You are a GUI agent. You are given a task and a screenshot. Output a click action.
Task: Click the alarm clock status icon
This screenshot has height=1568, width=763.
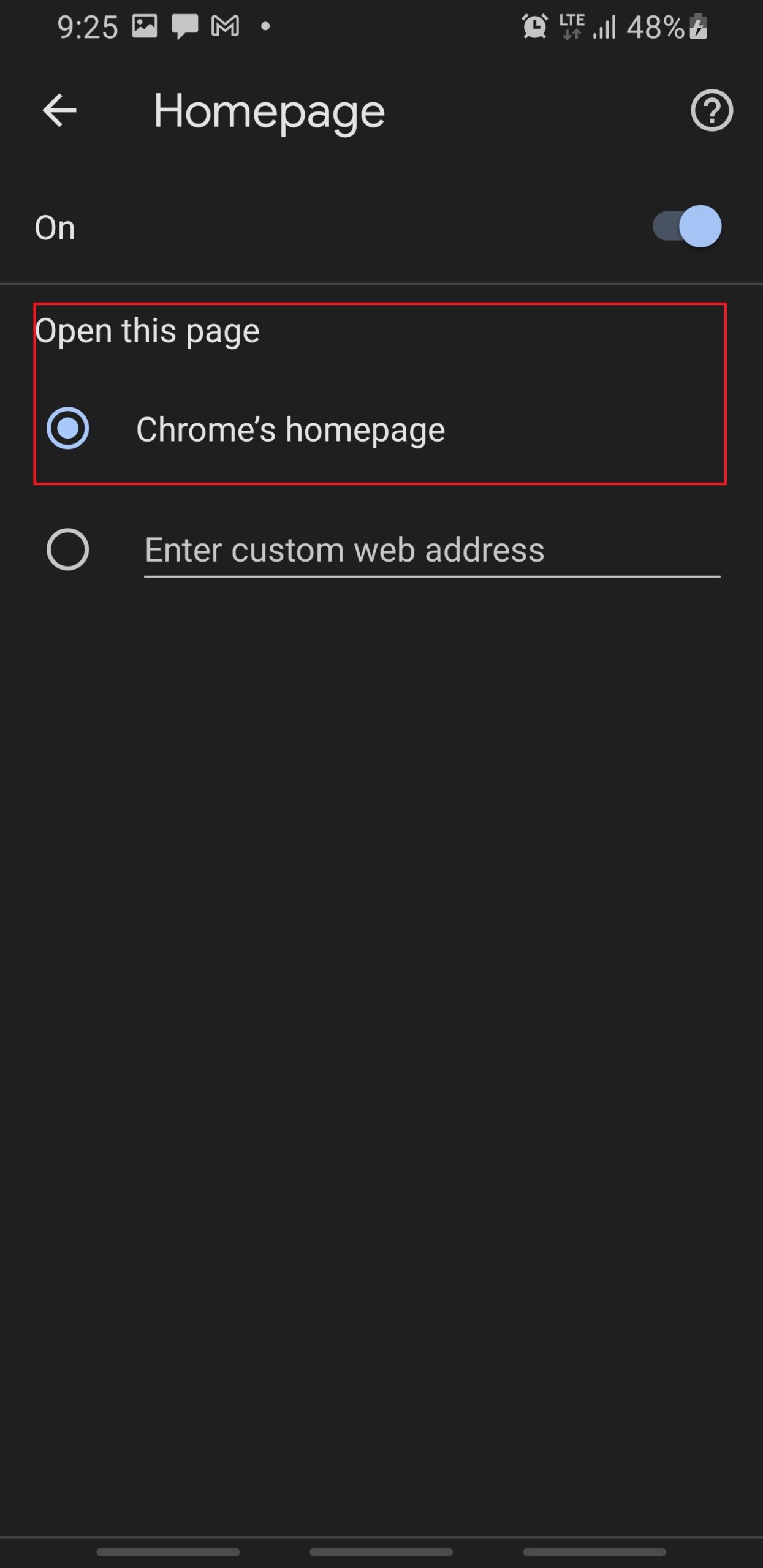click(x=534, y=27)
